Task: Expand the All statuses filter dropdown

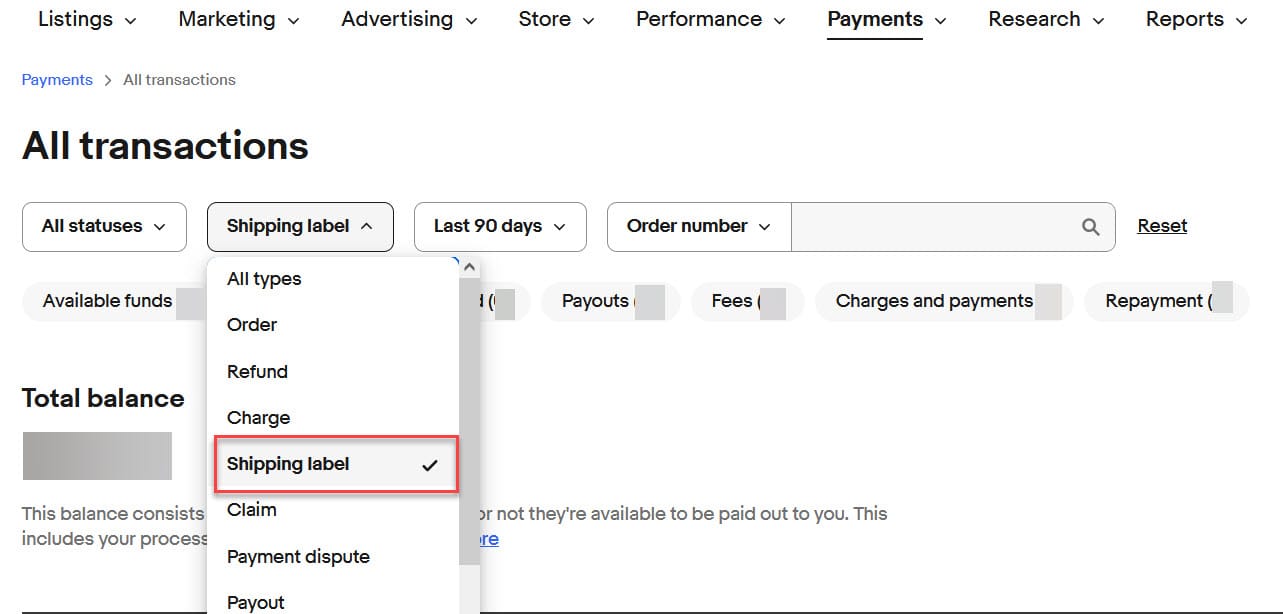Action: point(104,227)
